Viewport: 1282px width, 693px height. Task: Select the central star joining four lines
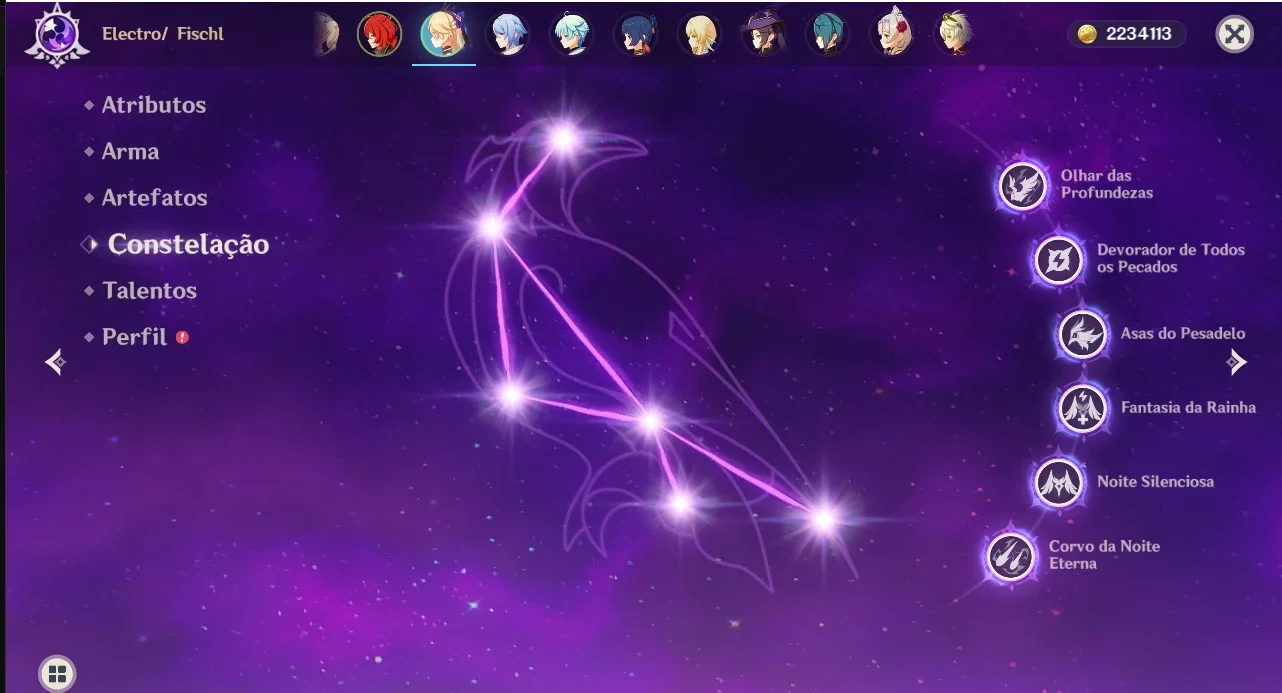tap(650, 421)
